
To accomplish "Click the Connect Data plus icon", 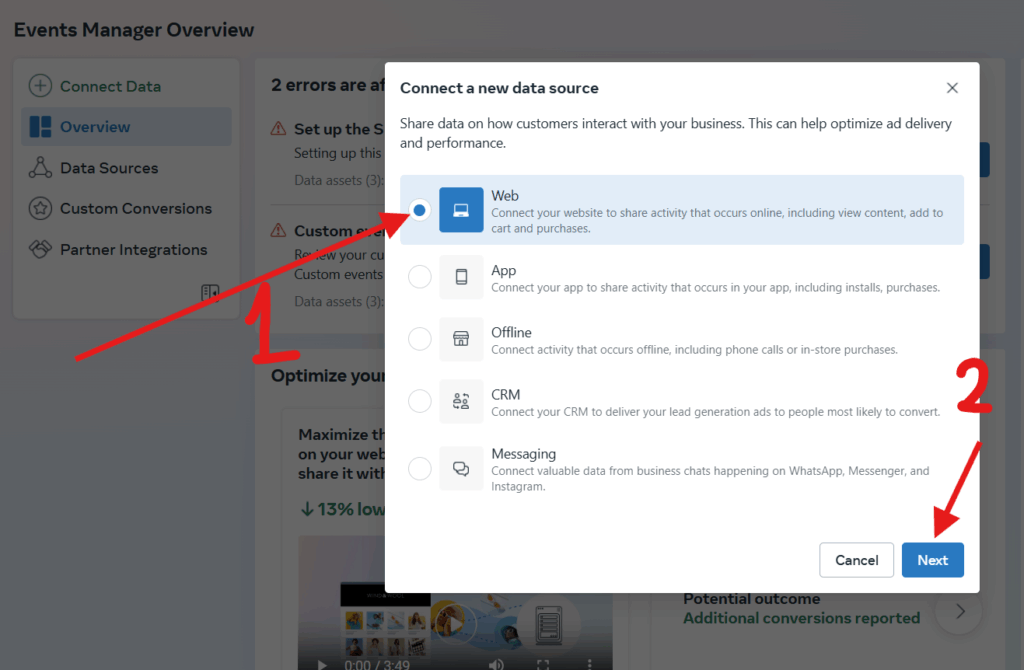I will [x=40, y=86].
